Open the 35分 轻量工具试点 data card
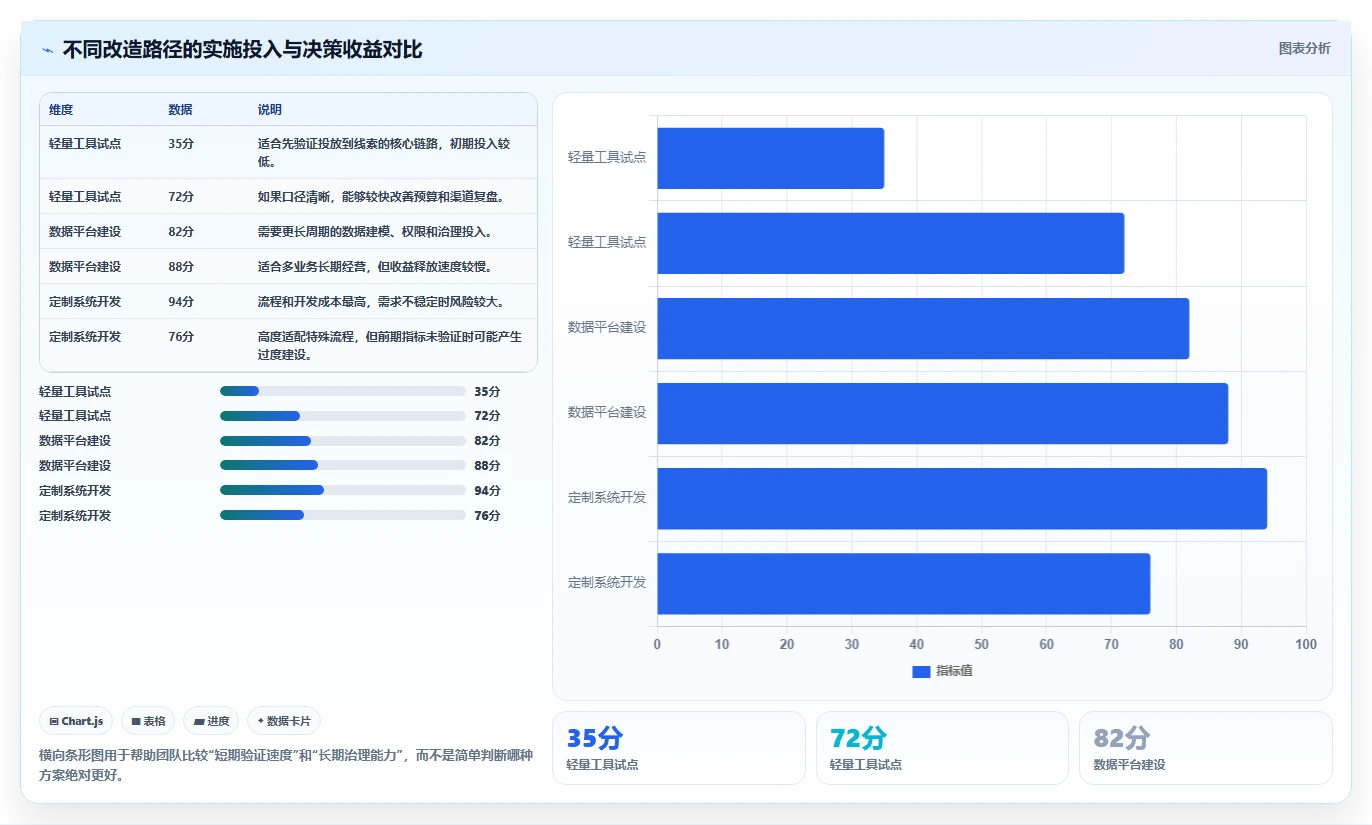The image size is (1372, 825). [678, 748]
